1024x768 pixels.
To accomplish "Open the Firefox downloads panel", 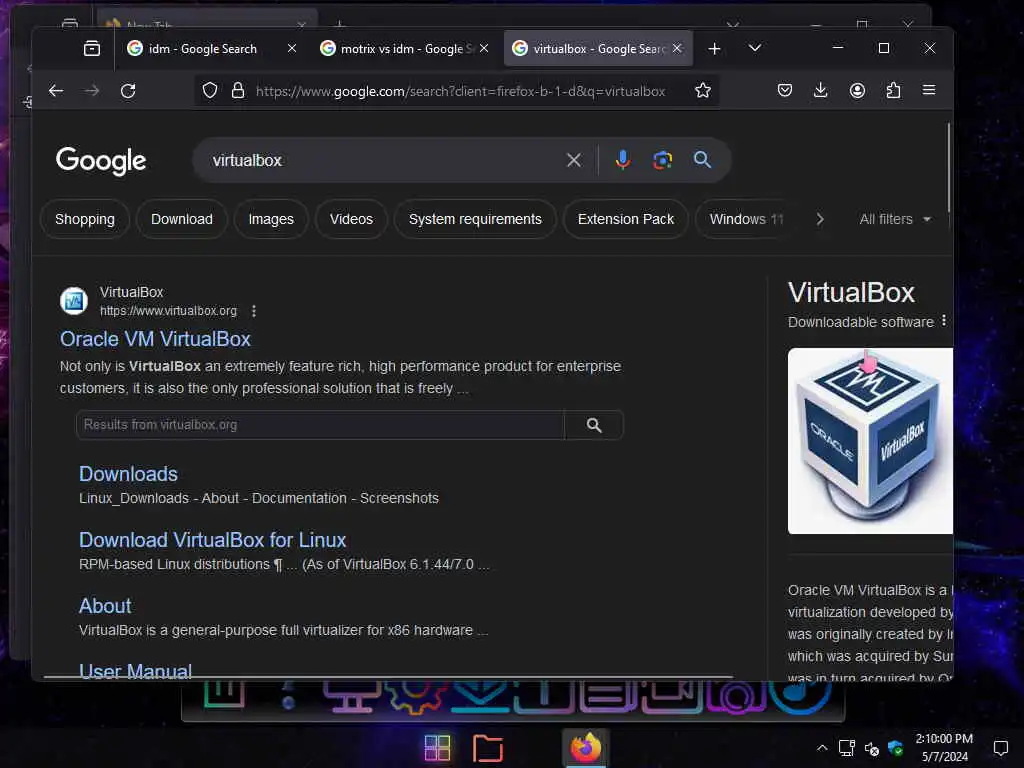I will coord(821,90).
